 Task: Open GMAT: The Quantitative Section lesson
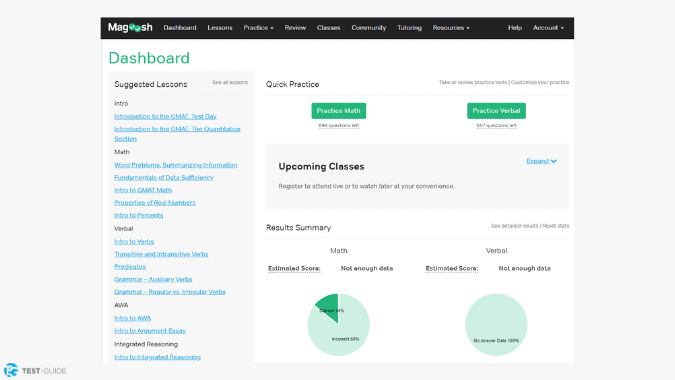pos(177,133)
